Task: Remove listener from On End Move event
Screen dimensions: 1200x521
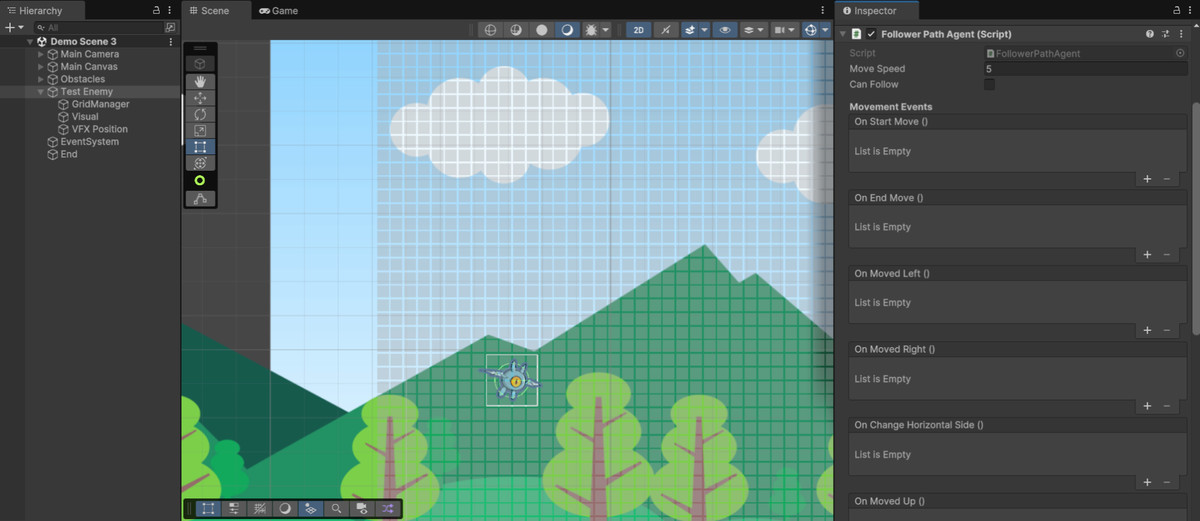Action: [1166, 255]
